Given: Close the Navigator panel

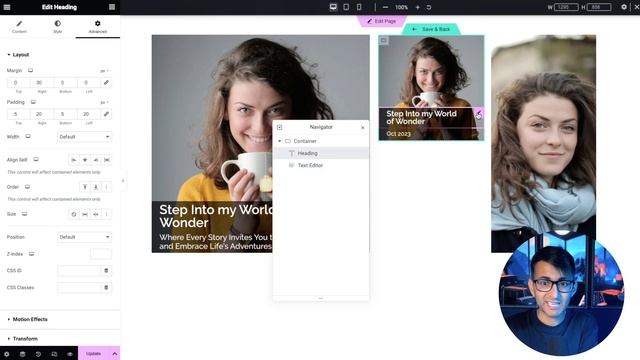Looking at the screenshot, I should tap(362, 128).
